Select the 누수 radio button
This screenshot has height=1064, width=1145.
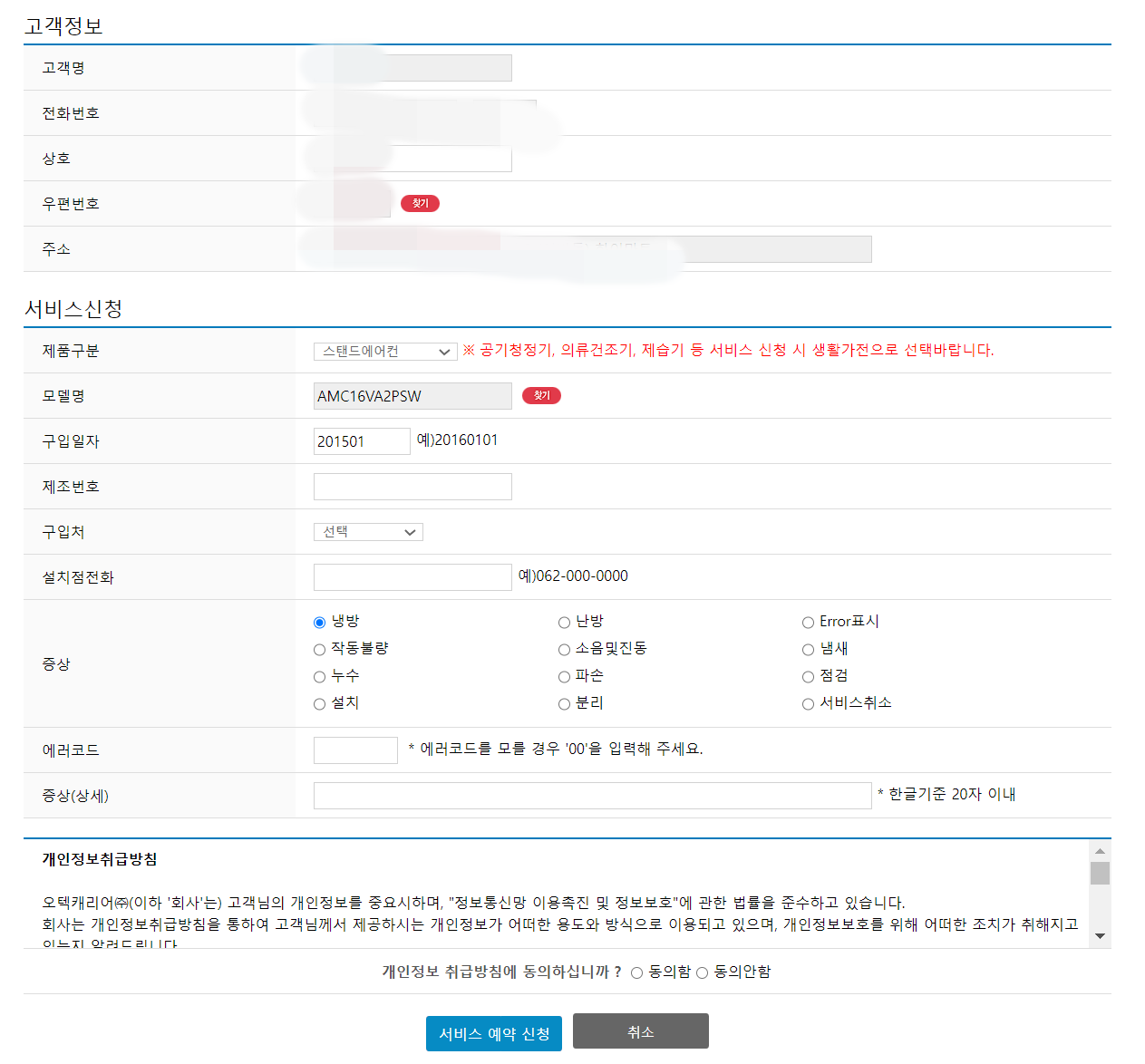319,676
